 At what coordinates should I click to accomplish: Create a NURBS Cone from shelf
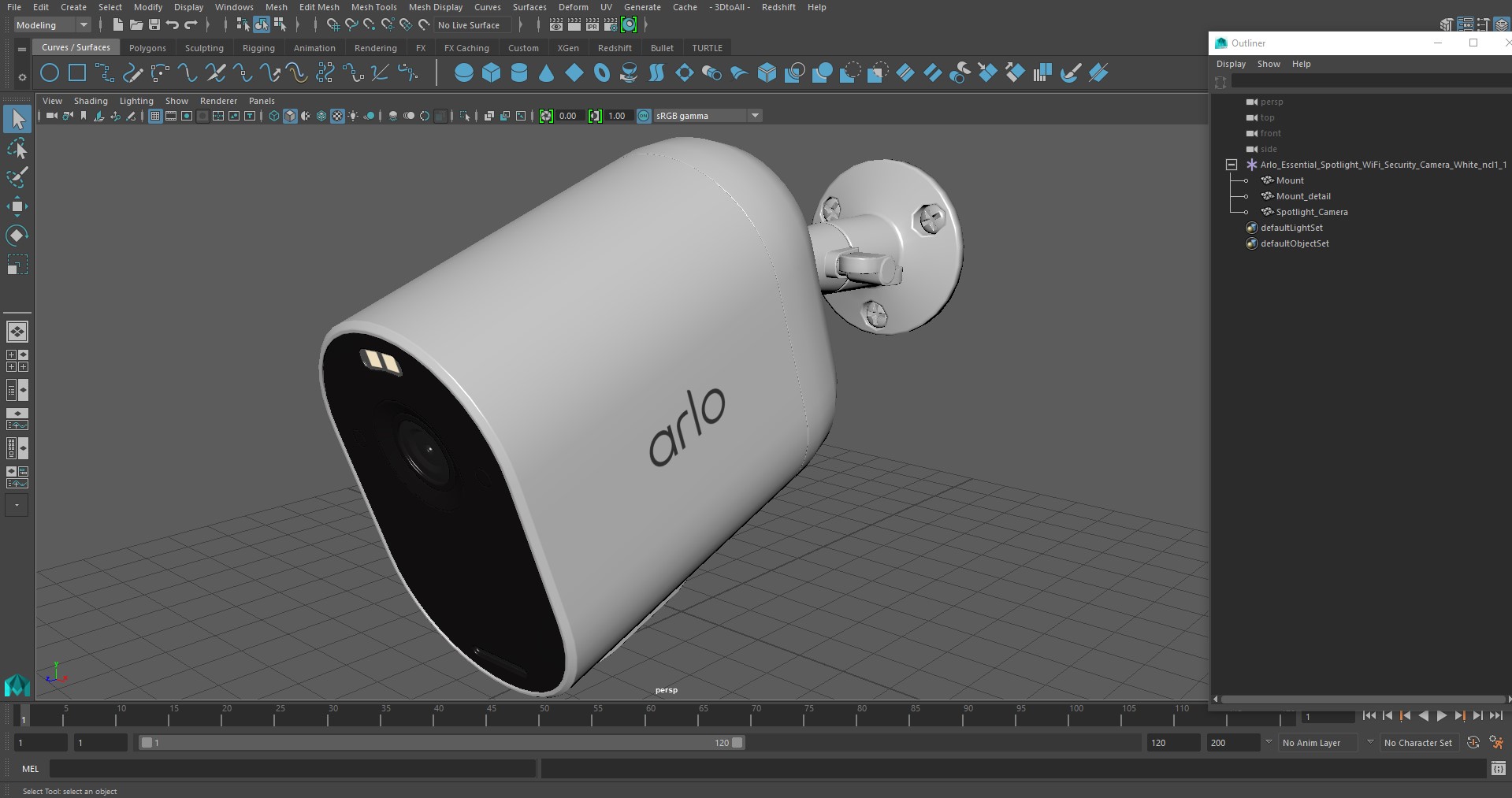pos(547,73)
